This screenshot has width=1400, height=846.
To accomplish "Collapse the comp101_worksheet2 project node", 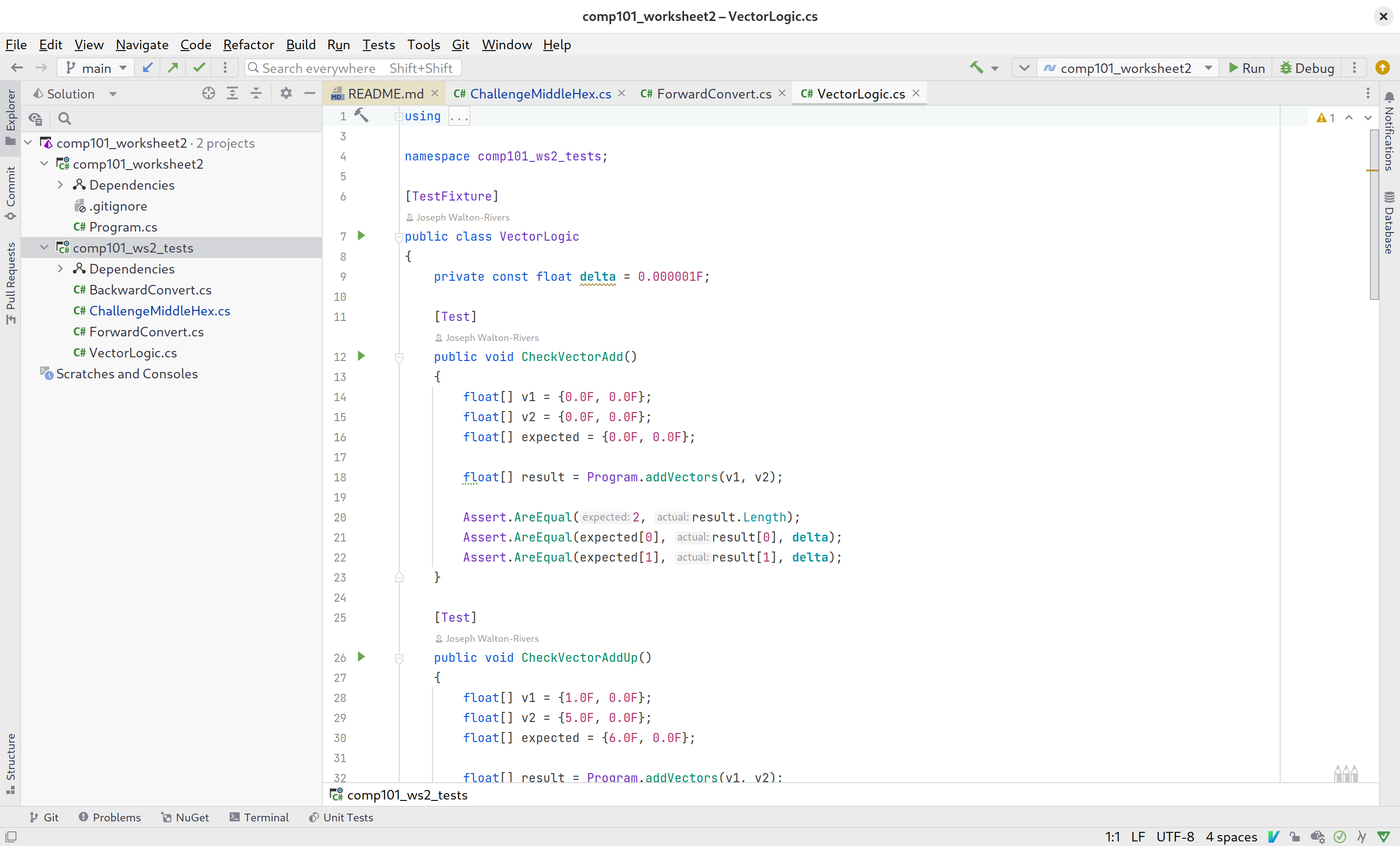I will tap(44, 164).
